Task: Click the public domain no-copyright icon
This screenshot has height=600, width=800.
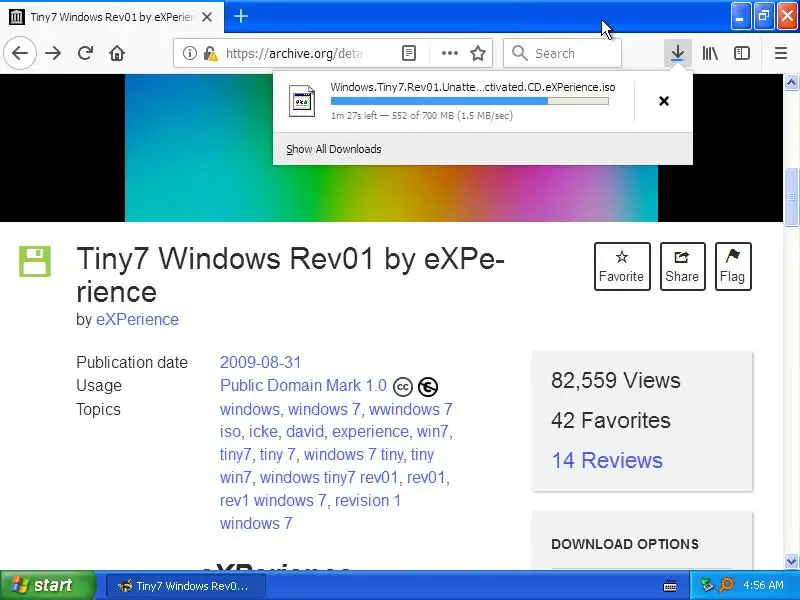Action: tap(428, 387)
